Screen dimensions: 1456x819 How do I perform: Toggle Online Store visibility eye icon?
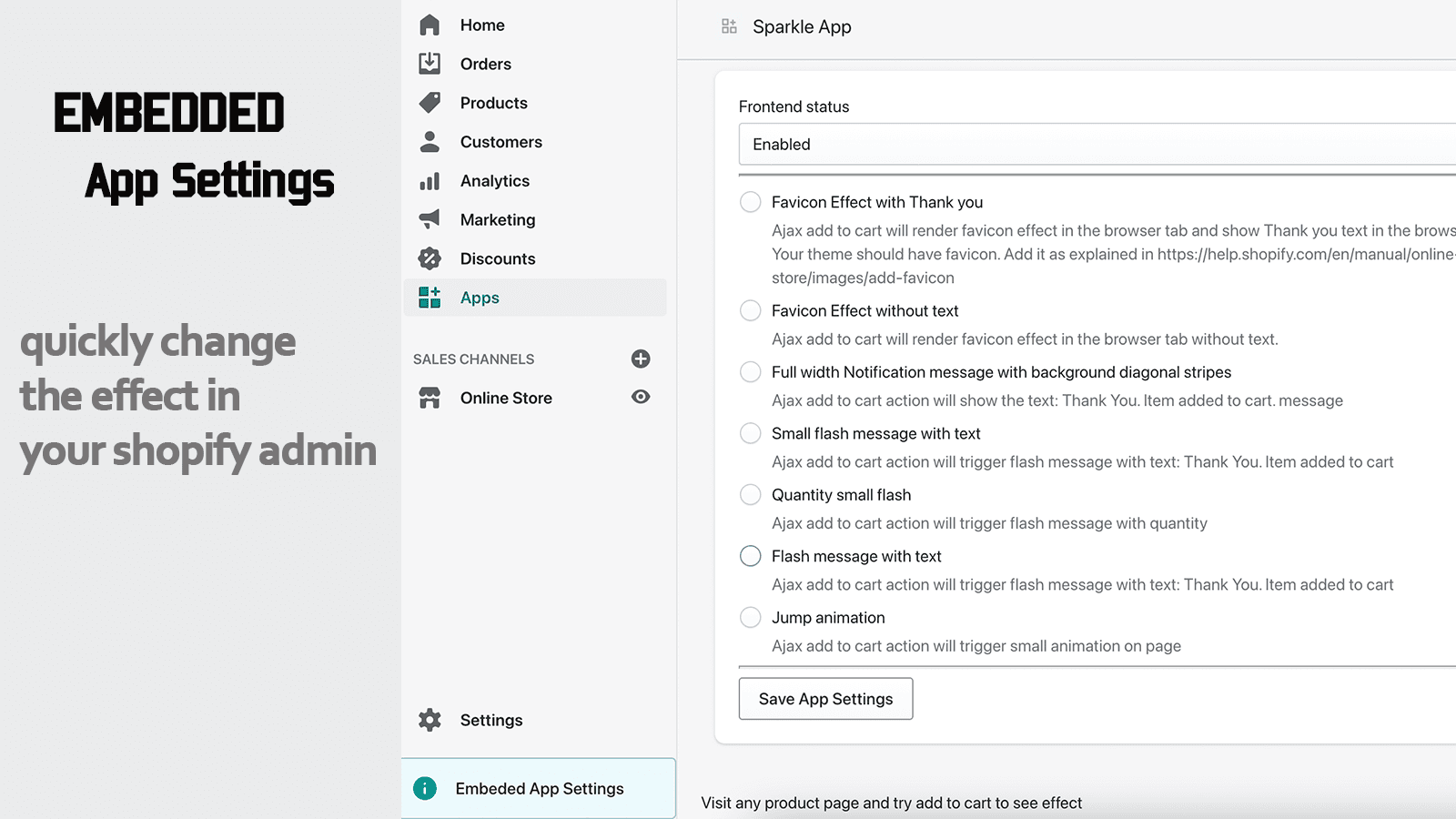click(x=641, y=398)
